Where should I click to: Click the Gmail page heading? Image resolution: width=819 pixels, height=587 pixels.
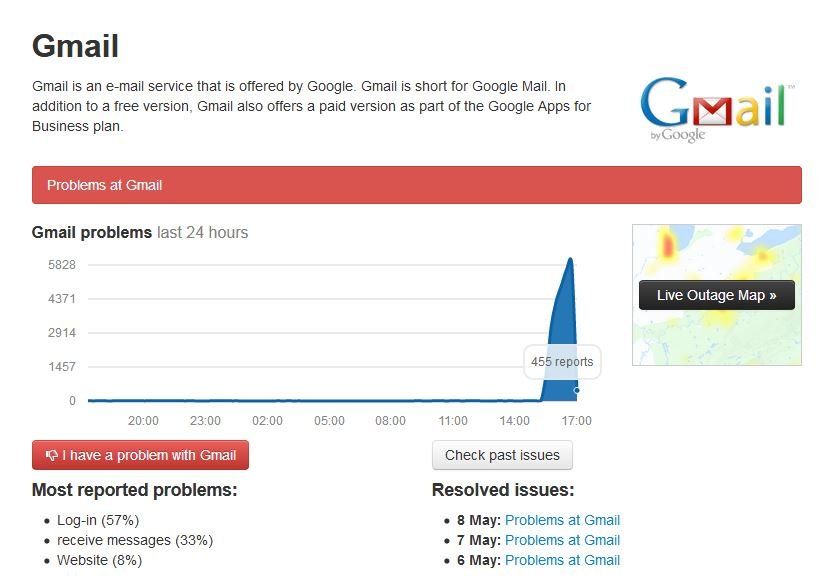(75, 46)
